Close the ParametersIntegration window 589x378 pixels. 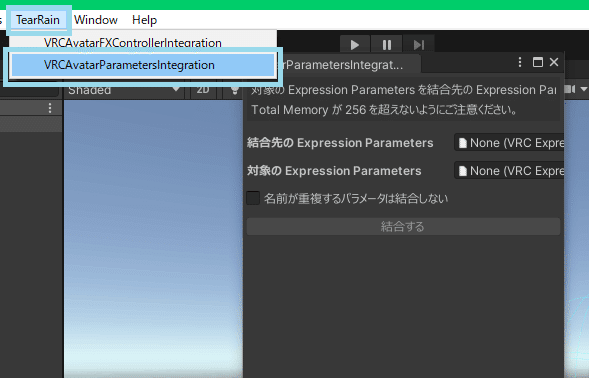[554, 62]
